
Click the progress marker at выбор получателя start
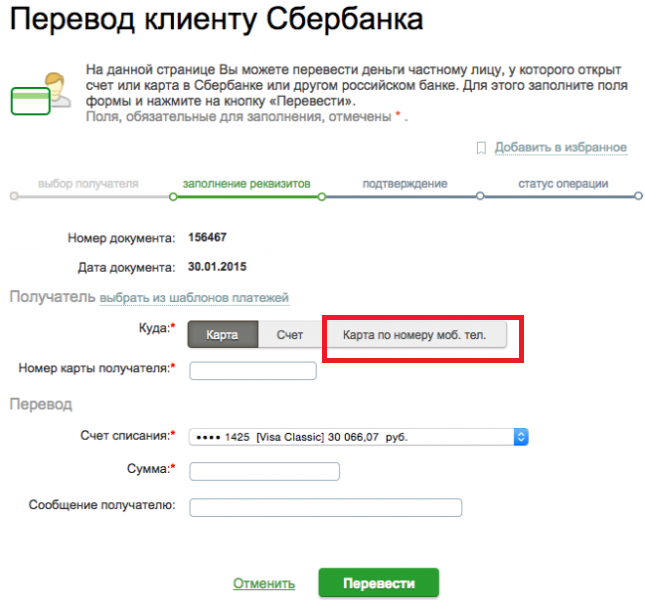click(x=14, y=196)
